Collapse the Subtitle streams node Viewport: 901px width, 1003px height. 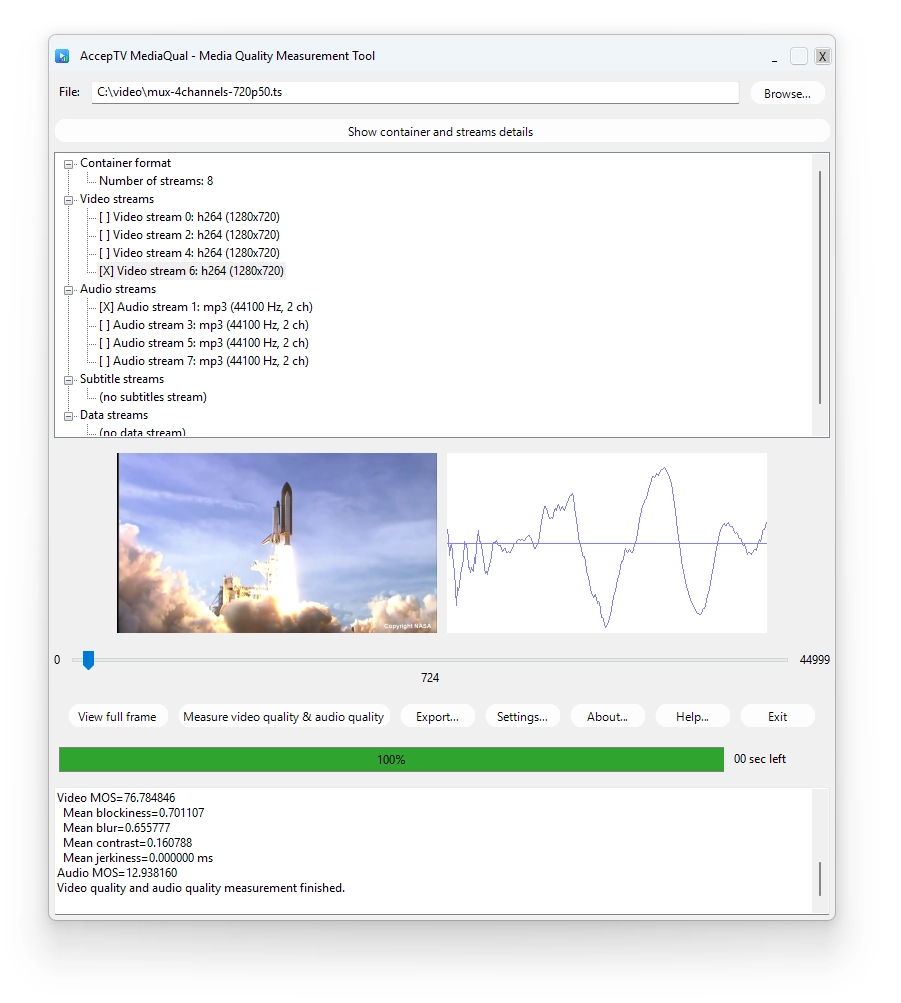(68, 380)
